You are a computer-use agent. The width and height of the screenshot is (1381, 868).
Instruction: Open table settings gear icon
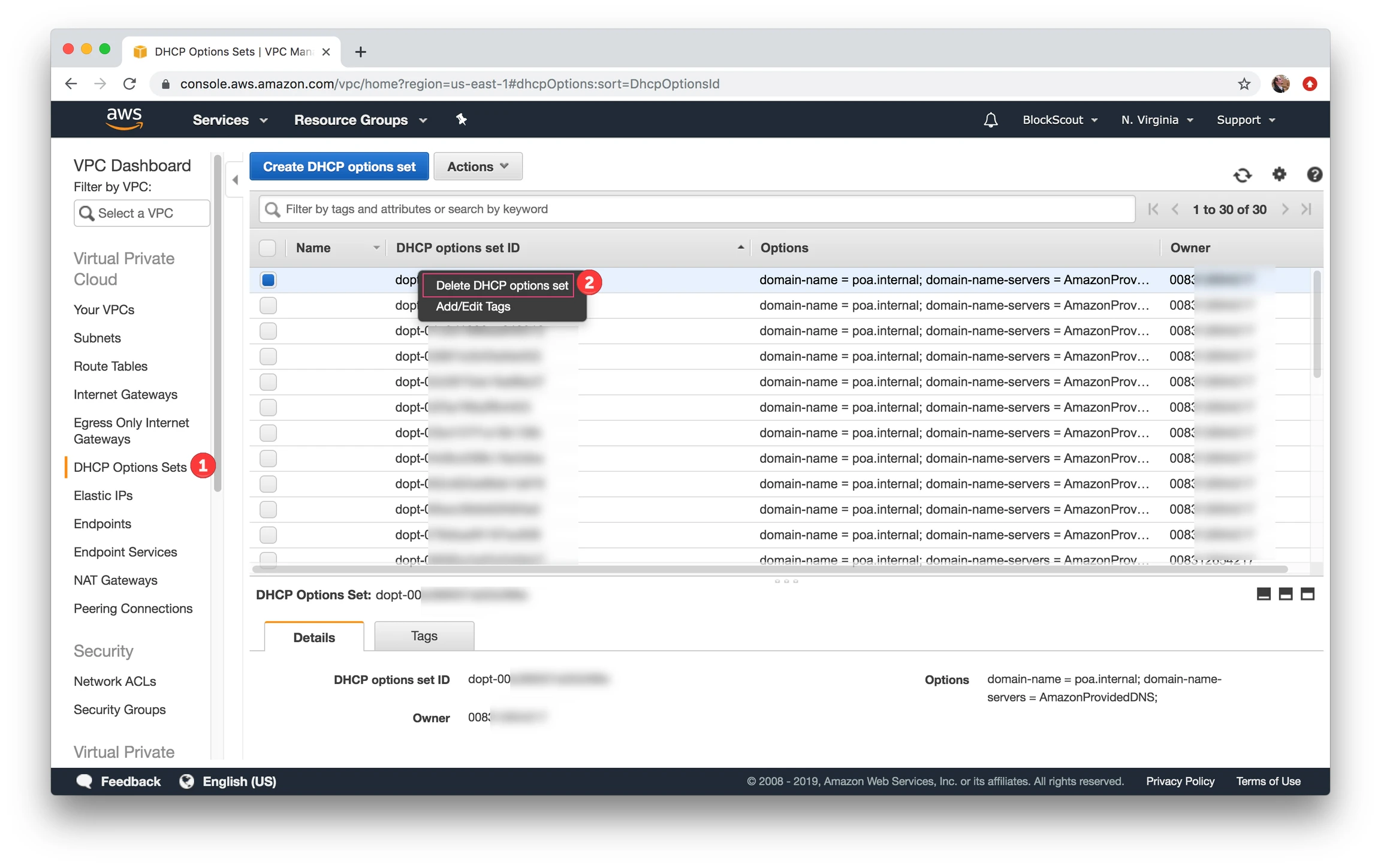tap(1279, 174)
